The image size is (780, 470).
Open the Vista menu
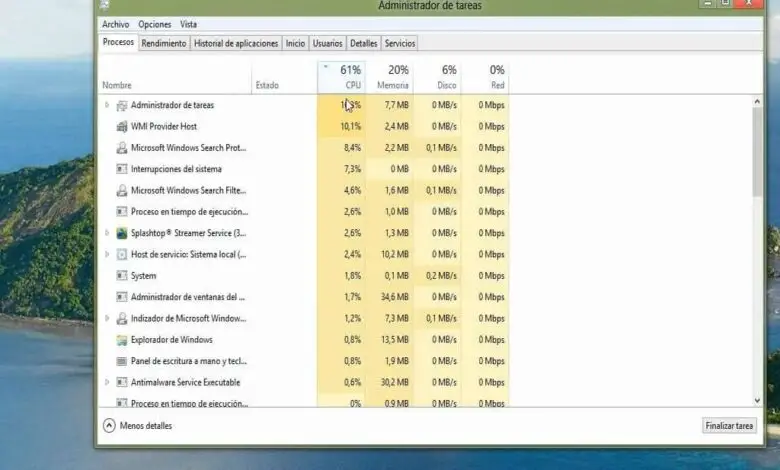click(x=189, y=24)
